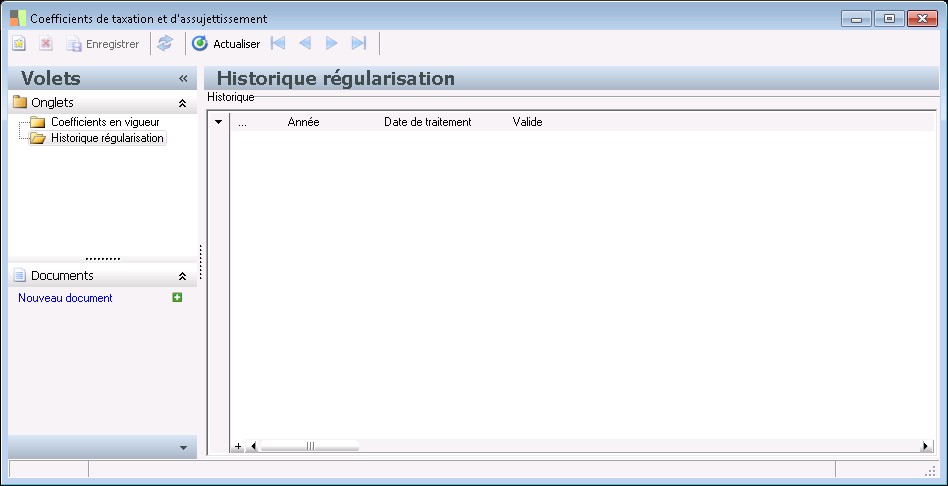Screen dimensions: 948x486
Task: Click the Valide column header
Action: 527,122
